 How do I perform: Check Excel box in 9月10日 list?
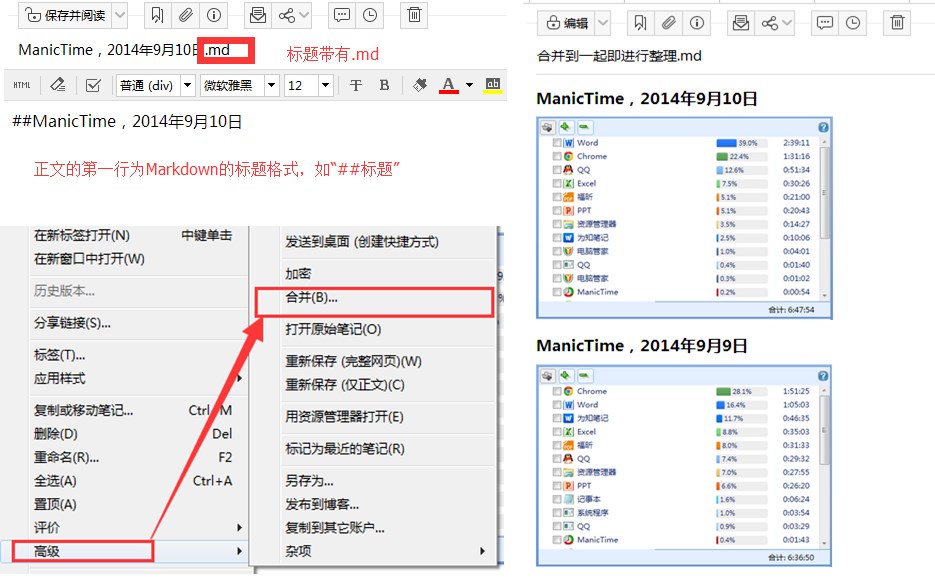(556, 184)
